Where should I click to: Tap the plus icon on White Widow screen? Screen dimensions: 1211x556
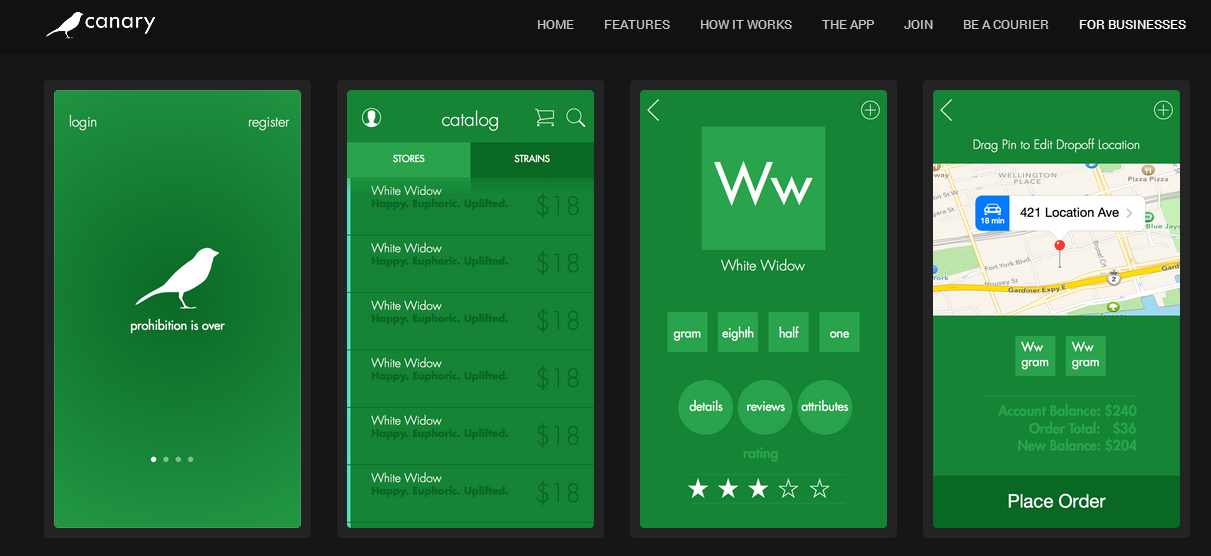click(870, 110)
